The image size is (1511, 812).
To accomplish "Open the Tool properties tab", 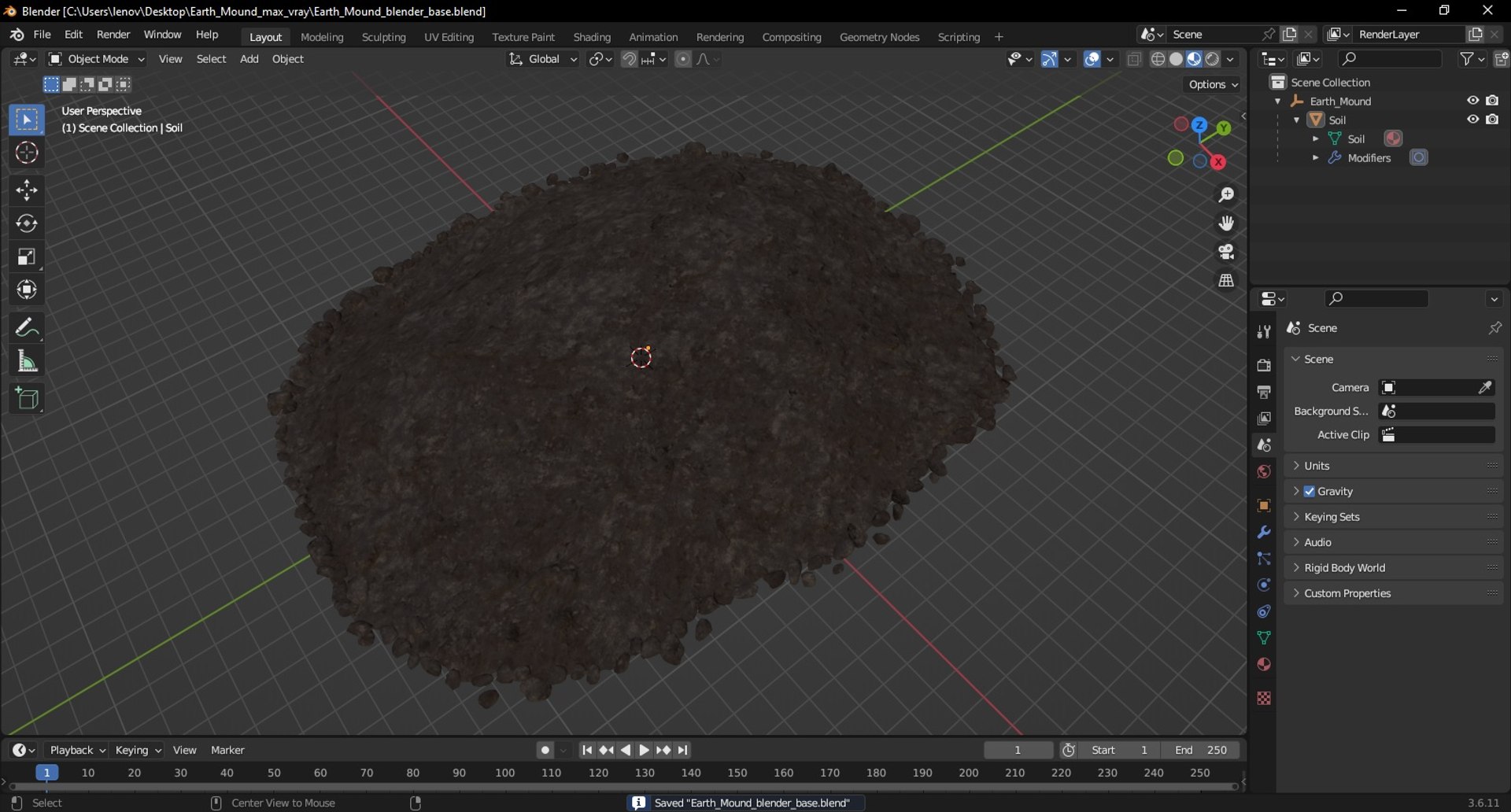I will point(1264,332).
